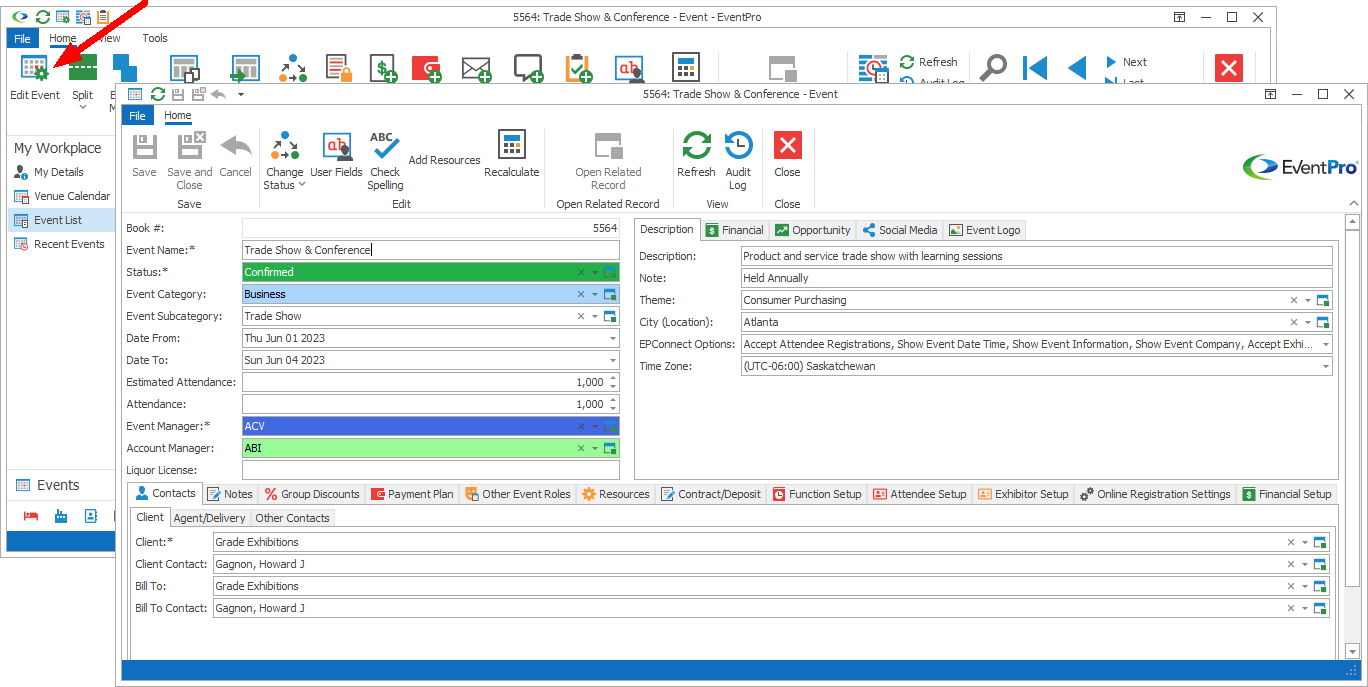Viewport: 1368px width, 687px height.
Task: Switch to the Event Logo tab
Action: [984, 230]
